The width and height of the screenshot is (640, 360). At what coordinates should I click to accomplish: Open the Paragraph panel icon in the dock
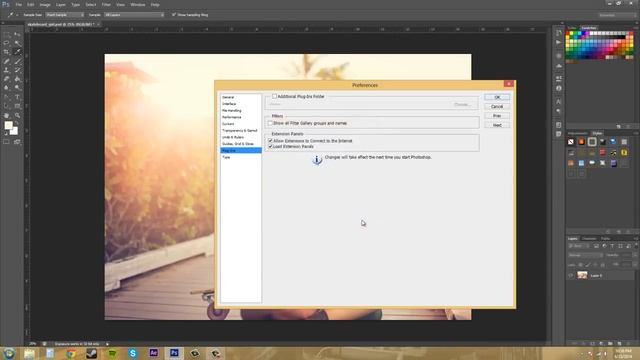coord(559,111)
